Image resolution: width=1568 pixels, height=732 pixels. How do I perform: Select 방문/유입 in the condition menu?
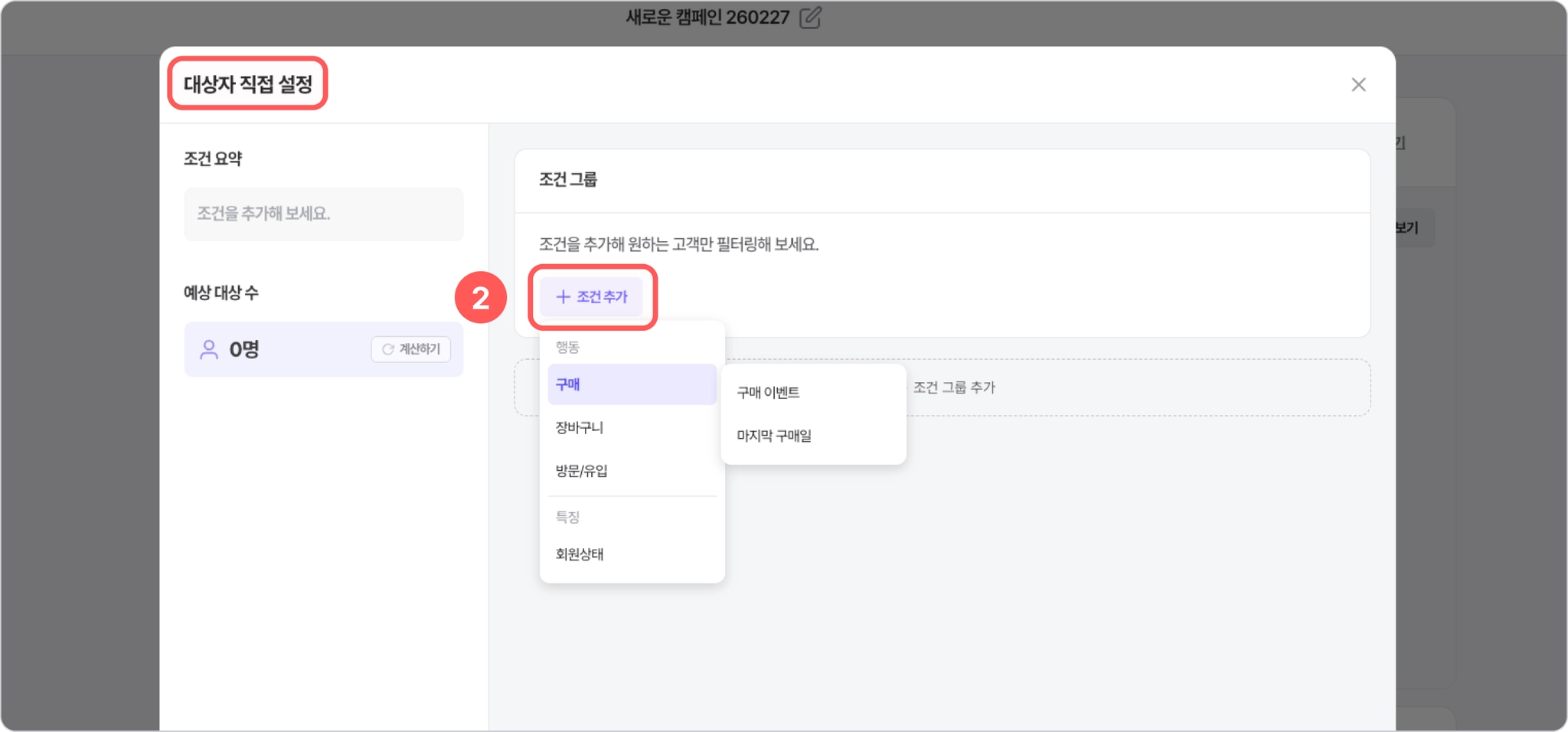632,471
